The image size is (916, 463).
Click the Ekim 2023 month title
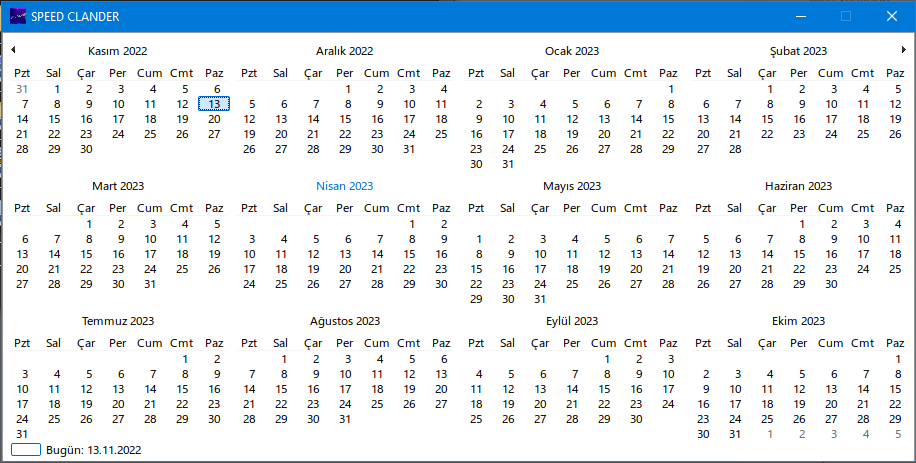[799, 321]
